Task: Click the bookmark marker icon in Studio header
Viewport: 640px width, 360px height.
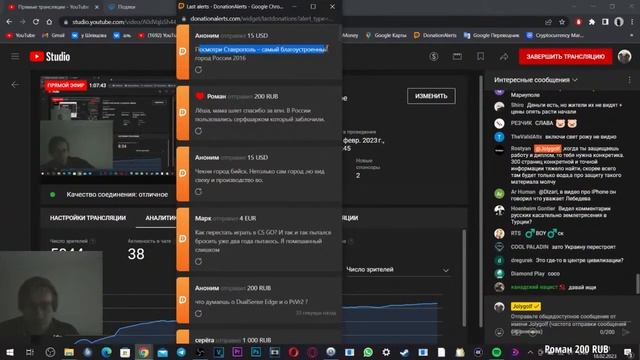Action: pyautogui.click(x=480, y=56)
